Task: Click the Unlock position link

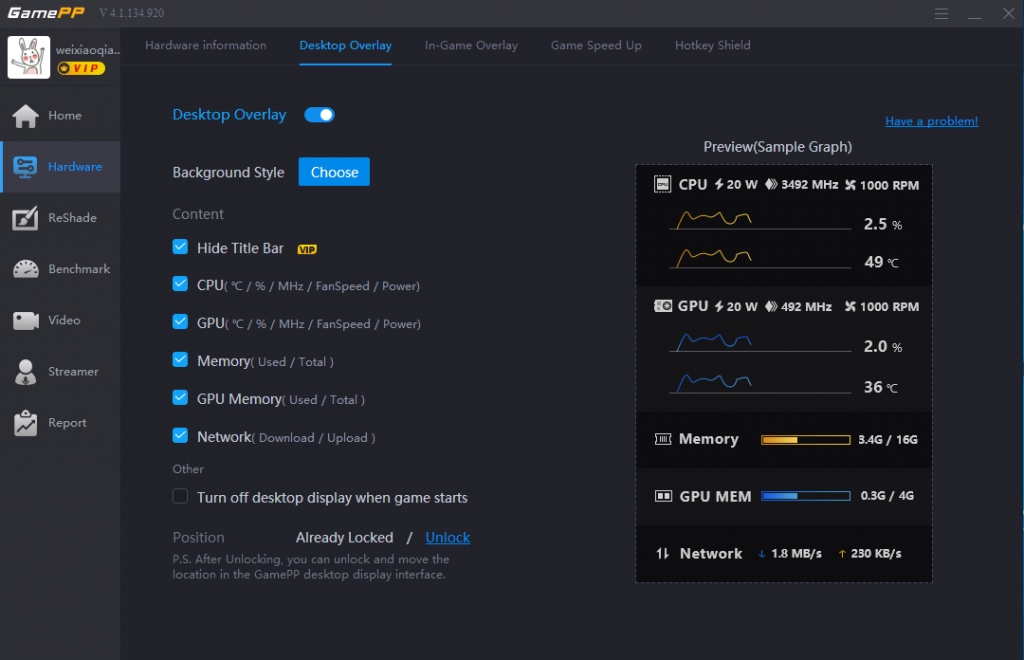Action: [x=447, y=538]
